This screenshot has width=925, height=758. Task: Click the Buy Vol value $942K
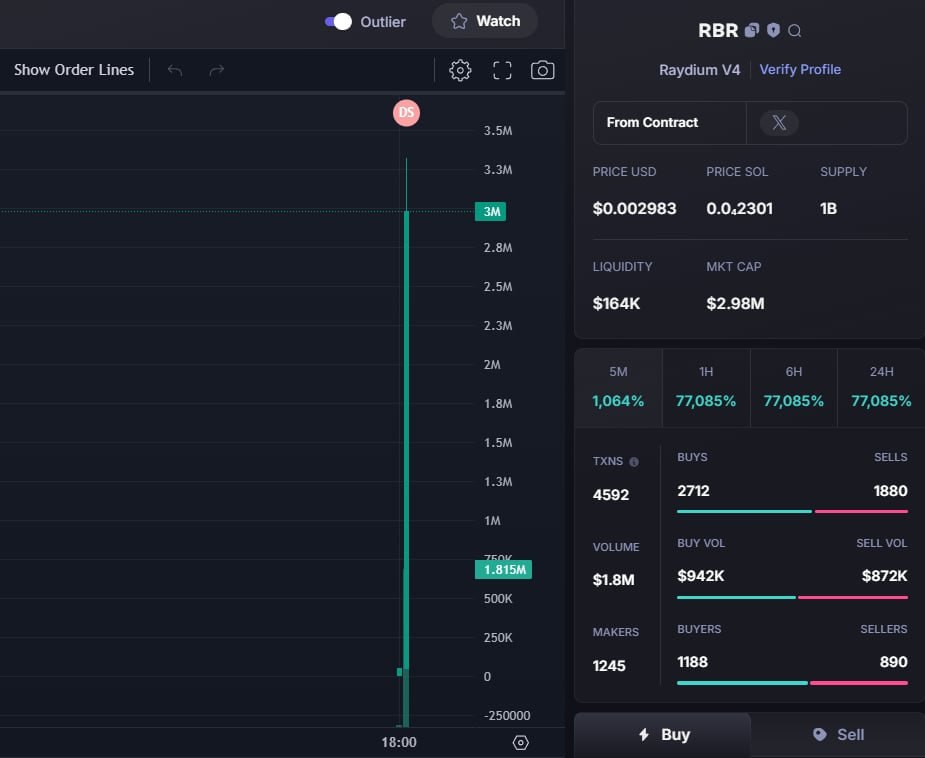[700, 576]
